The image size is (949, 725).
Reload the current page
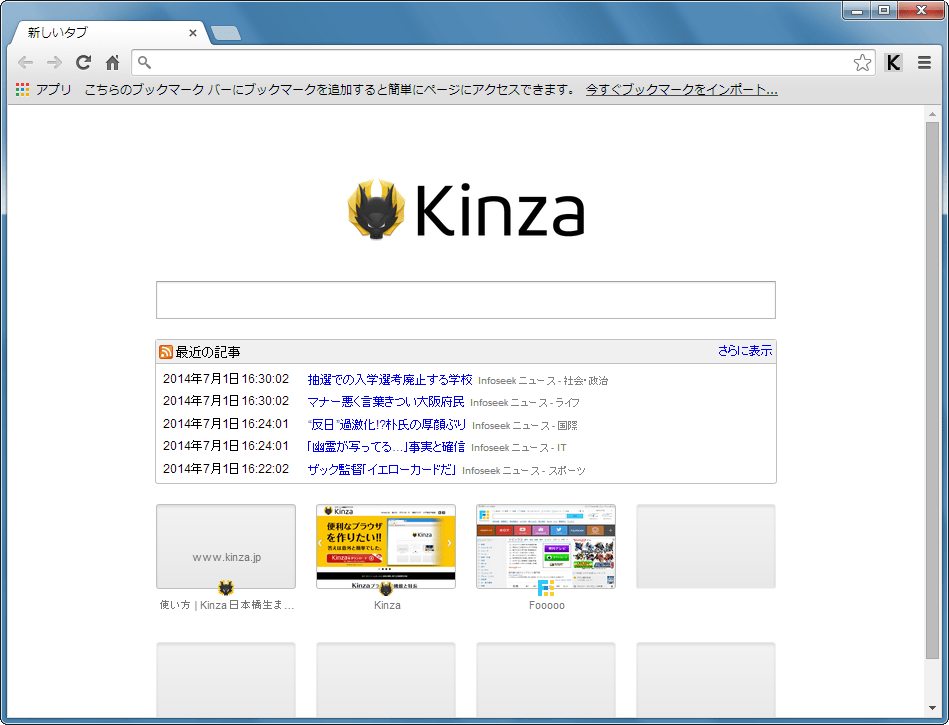point(84,62)
